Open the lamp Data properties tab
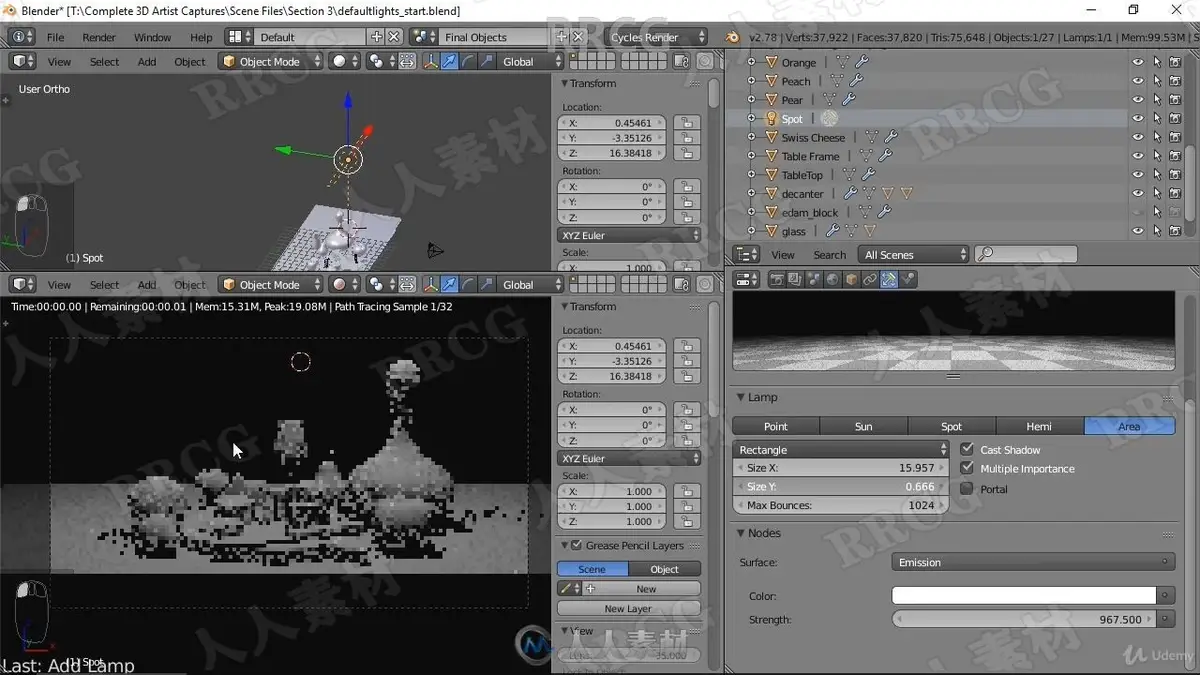This screenshot has height=675, width=1200. (889, 280)
